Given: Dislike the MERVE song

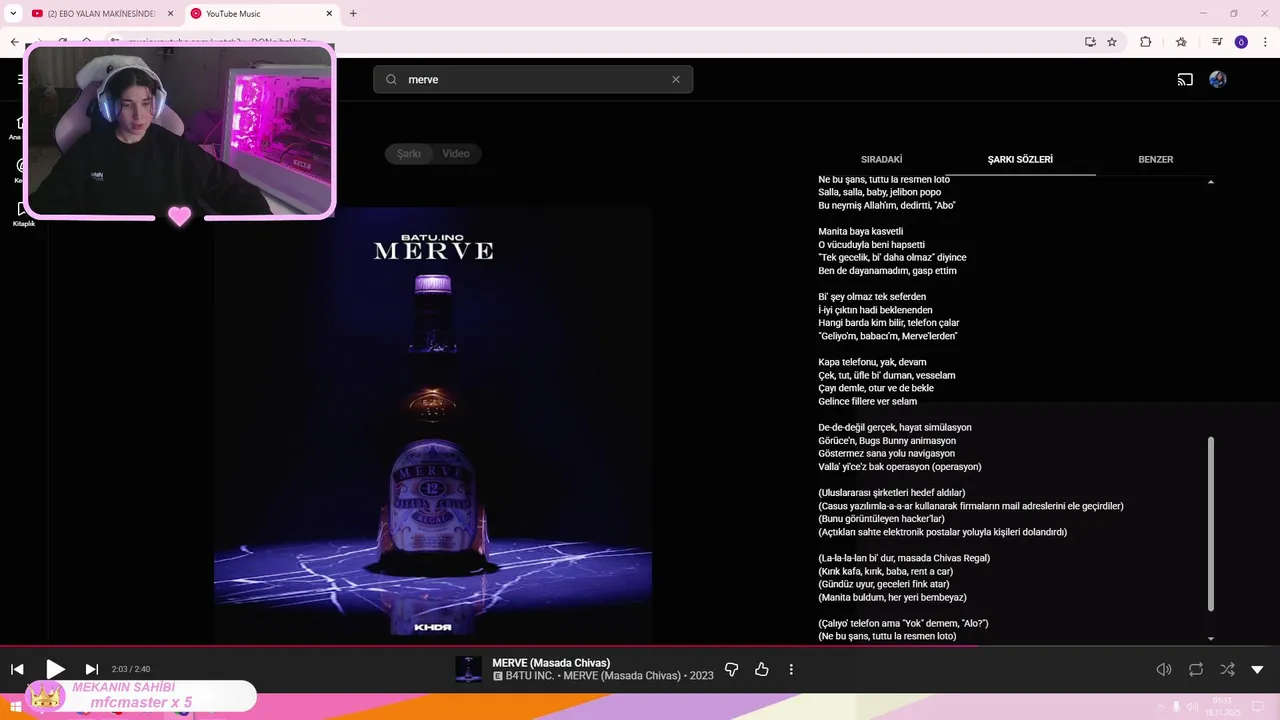Looking at the screenshot, I should pyautogui.click(x=731, y=669).
